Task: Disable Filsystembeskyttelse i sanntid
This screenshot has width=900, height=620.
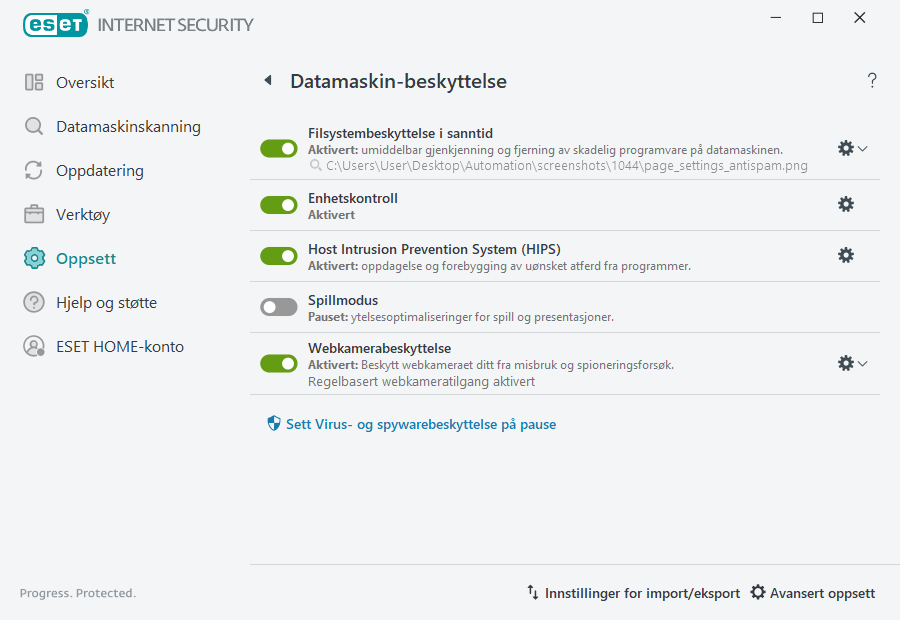Action: pos(278,147)
